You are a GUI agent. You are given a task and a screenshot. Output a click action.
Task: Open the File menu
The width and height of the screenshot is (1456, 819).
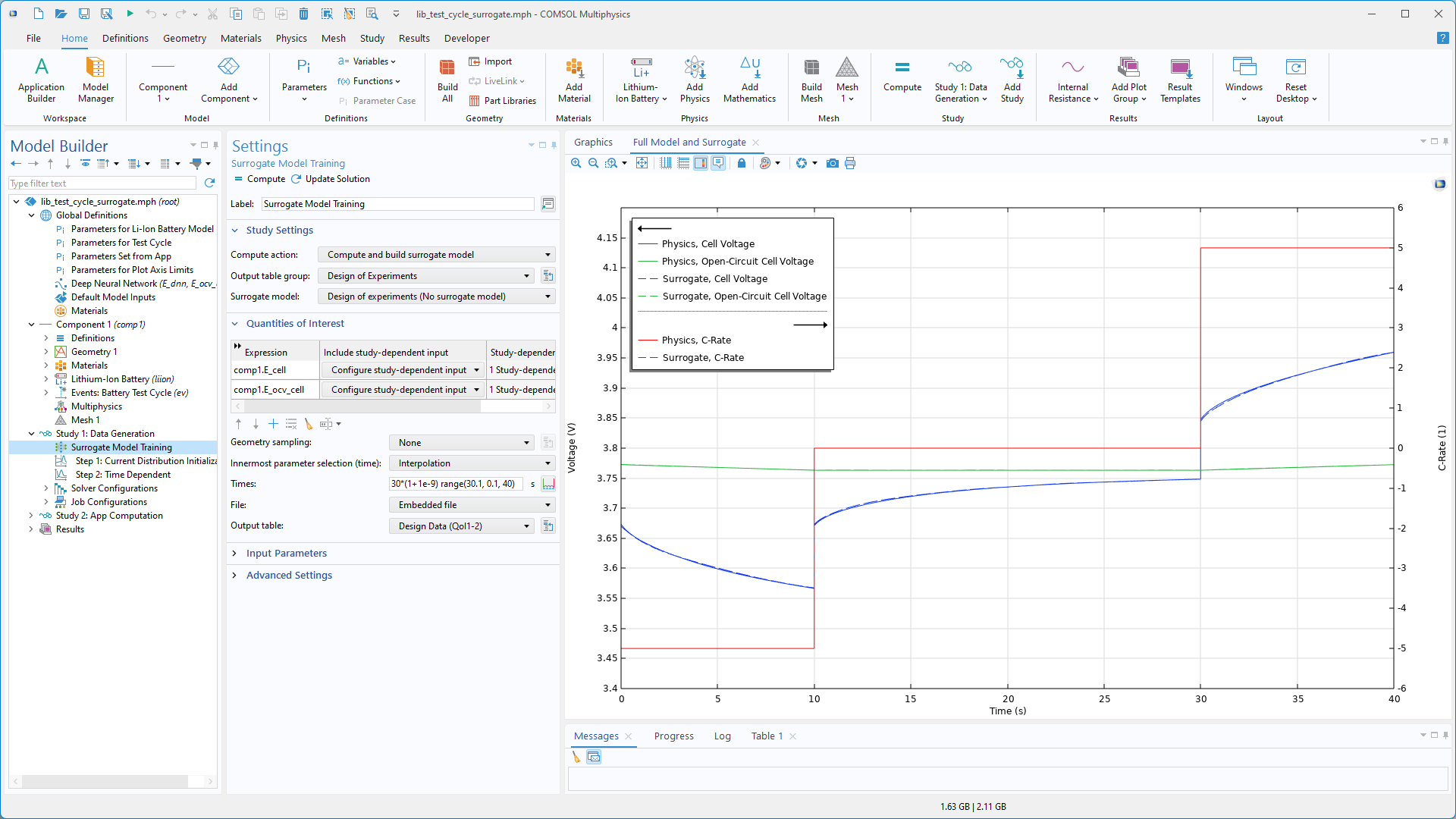33,38
